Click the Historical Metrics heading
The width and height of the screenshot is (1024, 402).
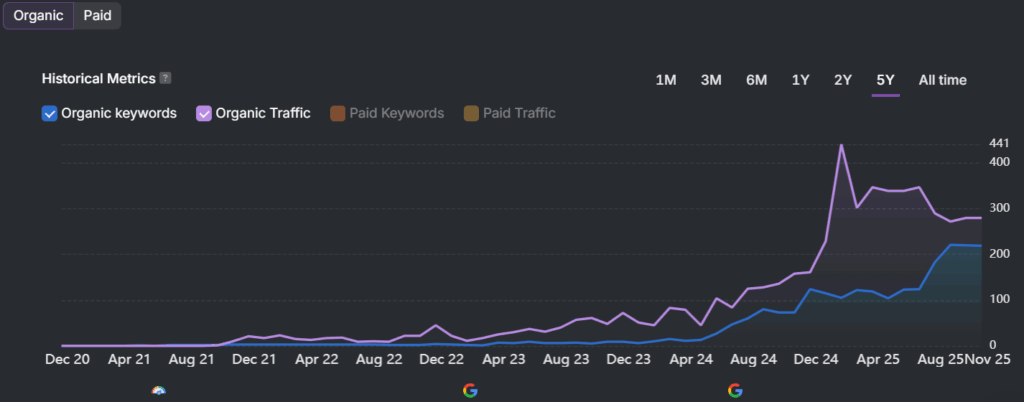pos(98,78)
